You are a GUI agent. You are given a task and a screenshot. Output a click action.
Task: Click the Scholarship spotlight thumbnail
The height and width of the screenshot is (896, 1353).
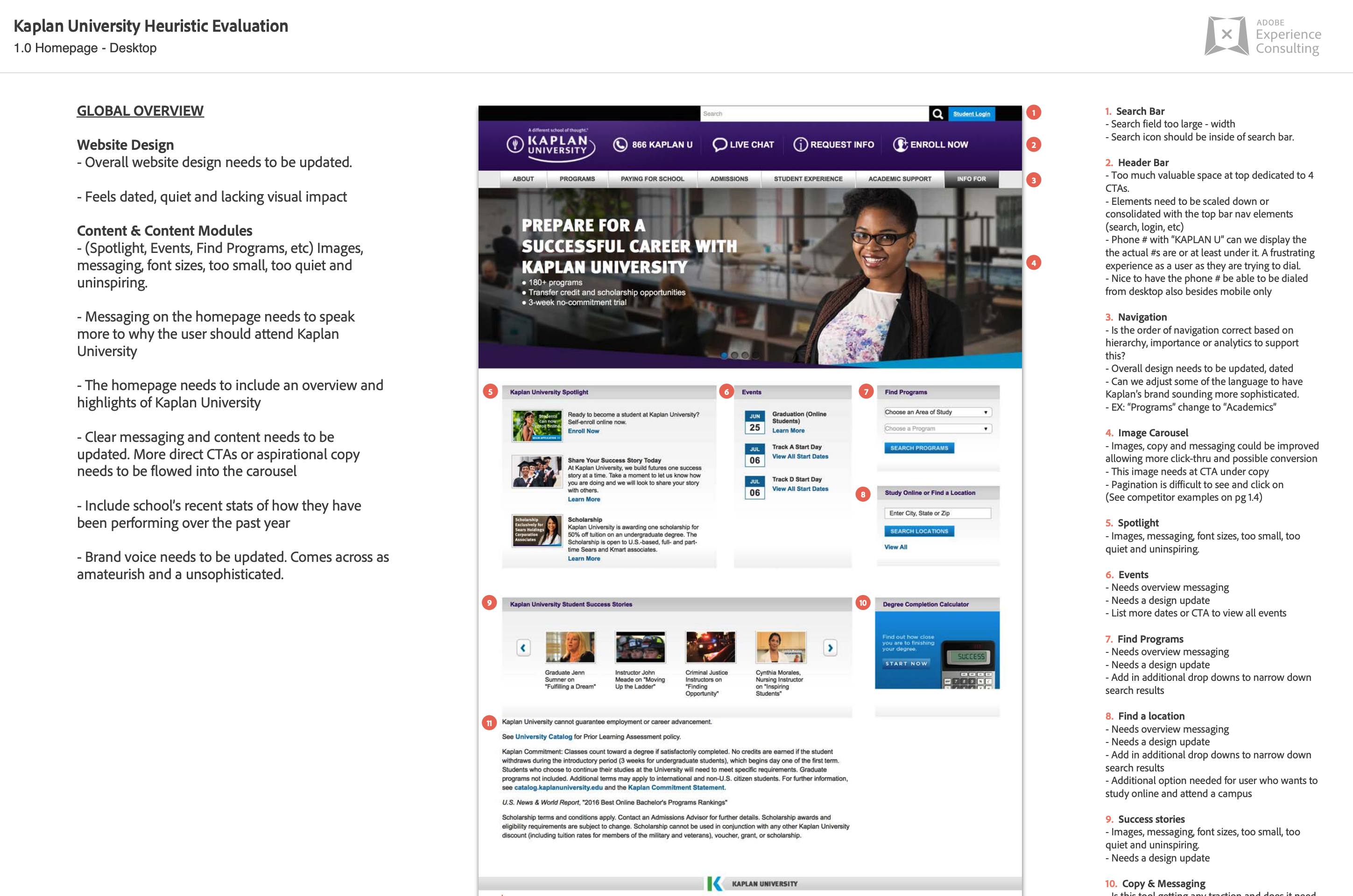[537, 531]
